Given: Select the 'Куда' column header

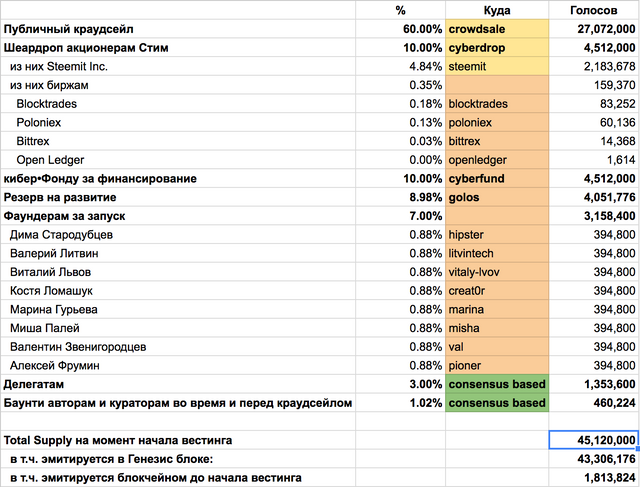Looking at the screenshot, I should 497,10.
